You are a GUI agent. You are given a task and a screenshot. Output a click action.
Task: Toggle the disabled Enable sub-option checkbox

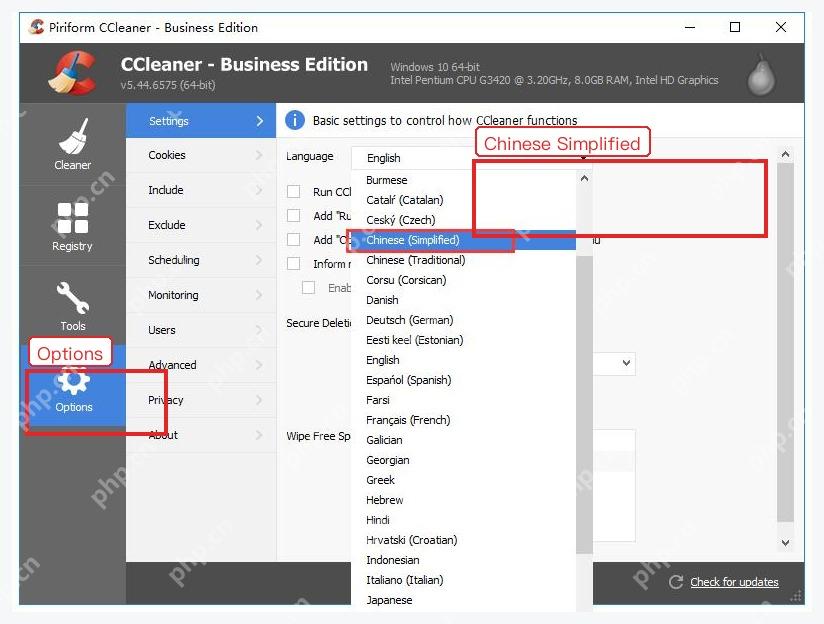point(308,288)
